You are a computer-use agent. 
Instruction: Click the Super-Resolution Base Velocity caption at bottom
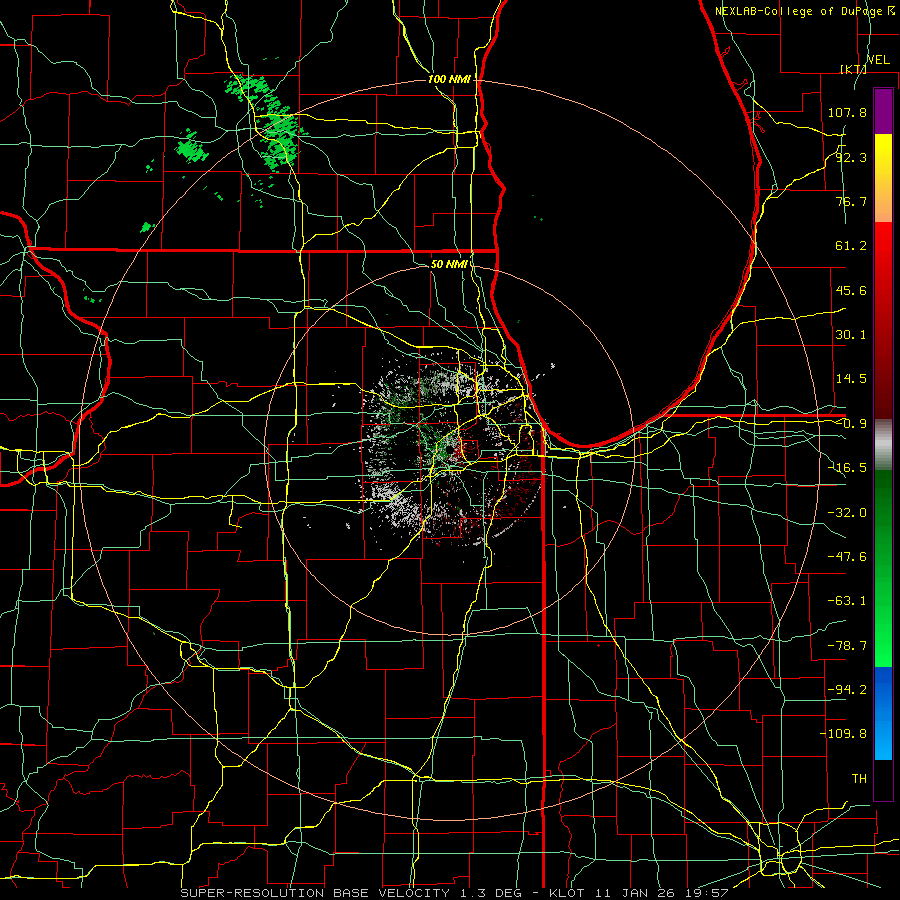[455, 893]
